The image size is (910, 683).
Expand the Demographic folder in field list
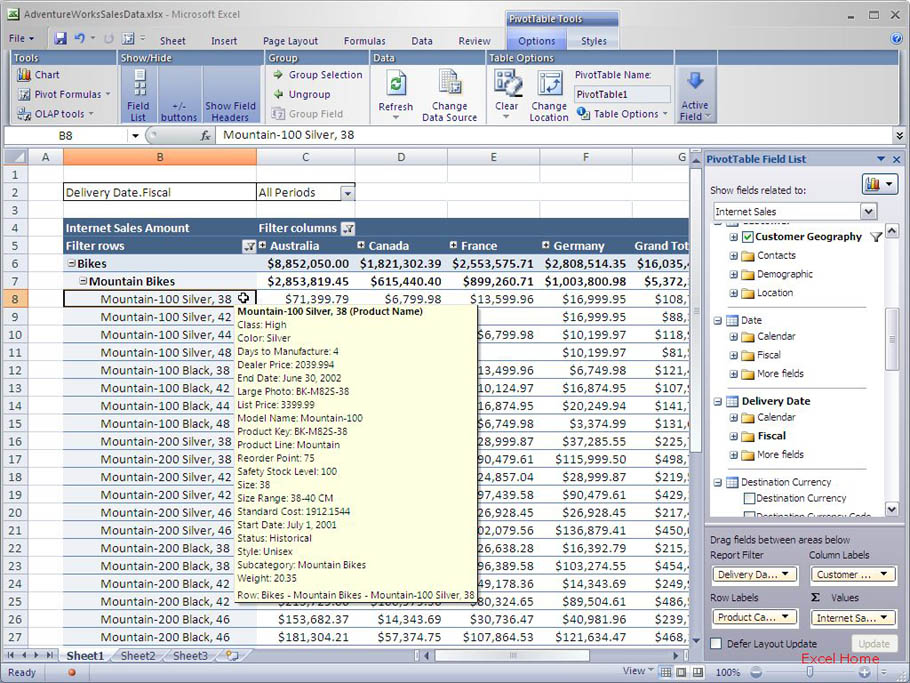pos(734,274)
